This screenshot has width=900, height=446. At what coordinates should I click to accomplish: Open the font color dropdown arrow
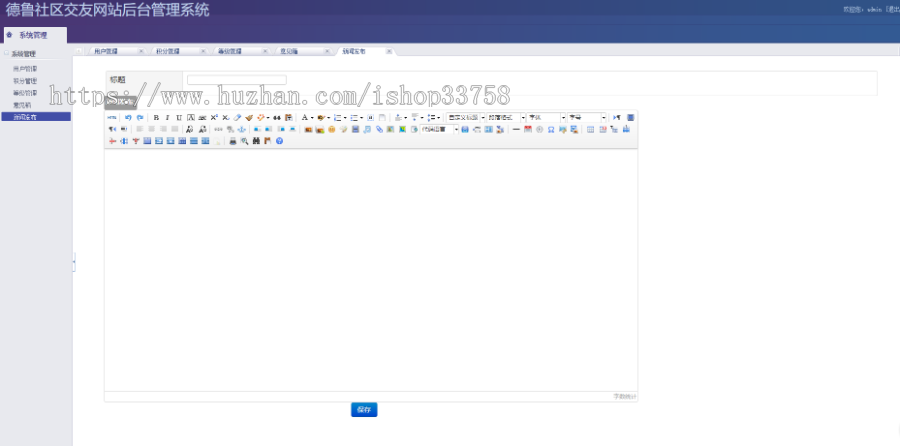tap(312, 118)
